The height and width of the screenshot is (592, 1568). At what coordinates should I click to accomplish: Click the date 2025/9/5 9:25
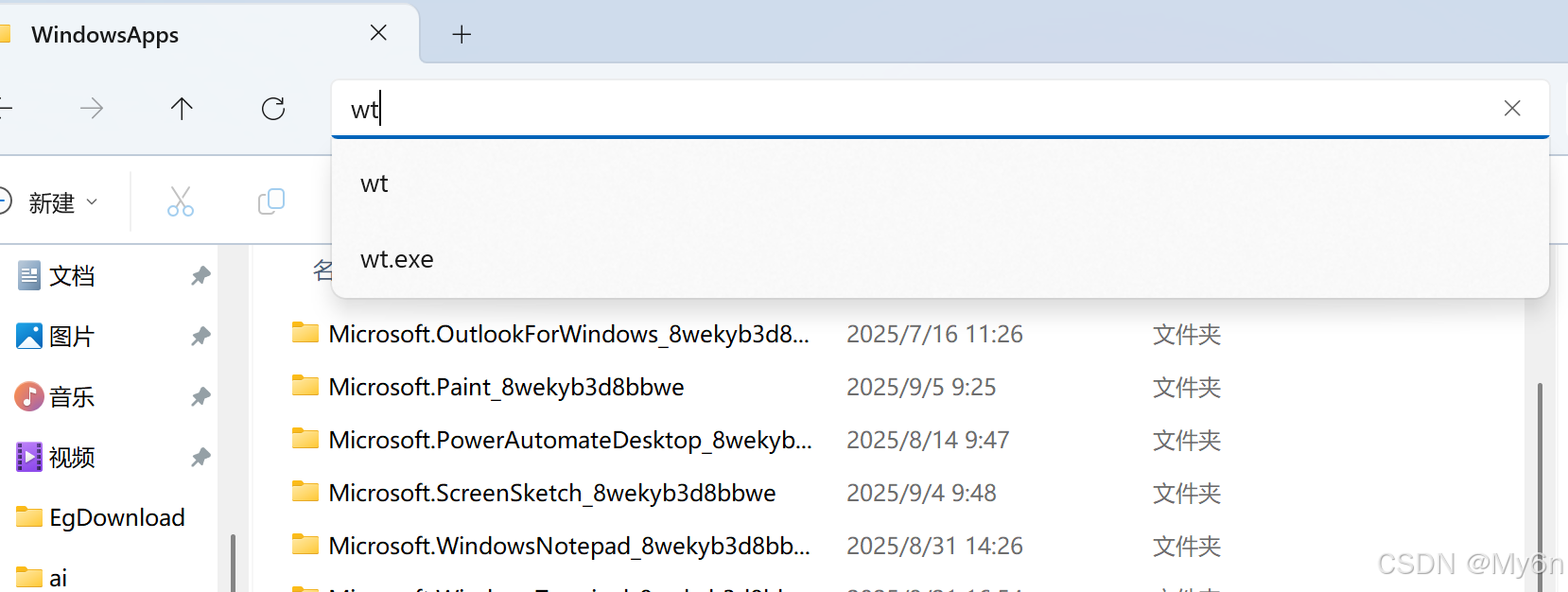[x=921, y=387]
